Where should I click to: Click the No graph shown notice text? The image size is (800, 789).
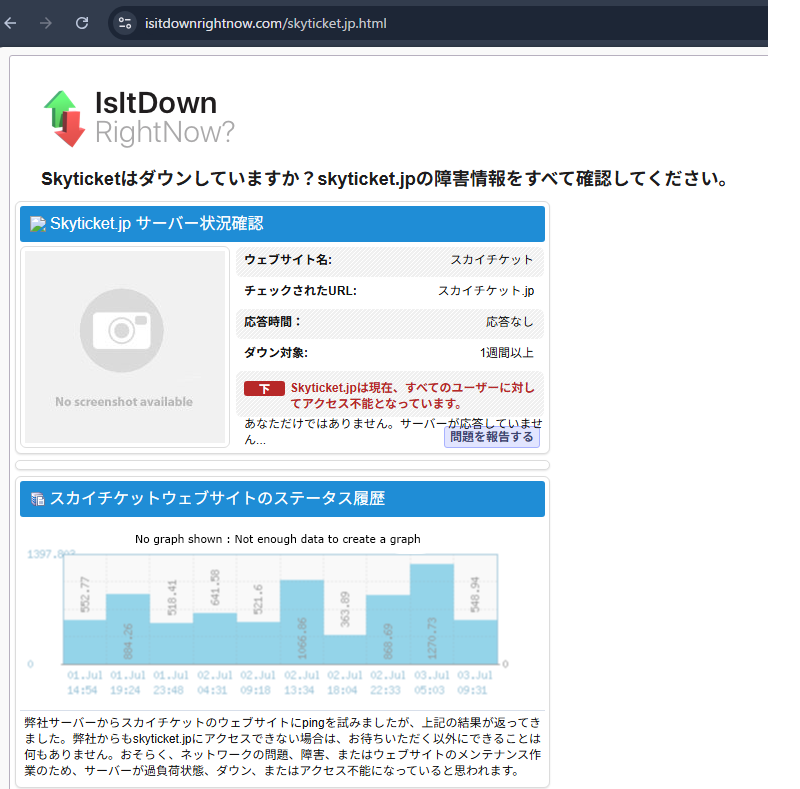278,539
